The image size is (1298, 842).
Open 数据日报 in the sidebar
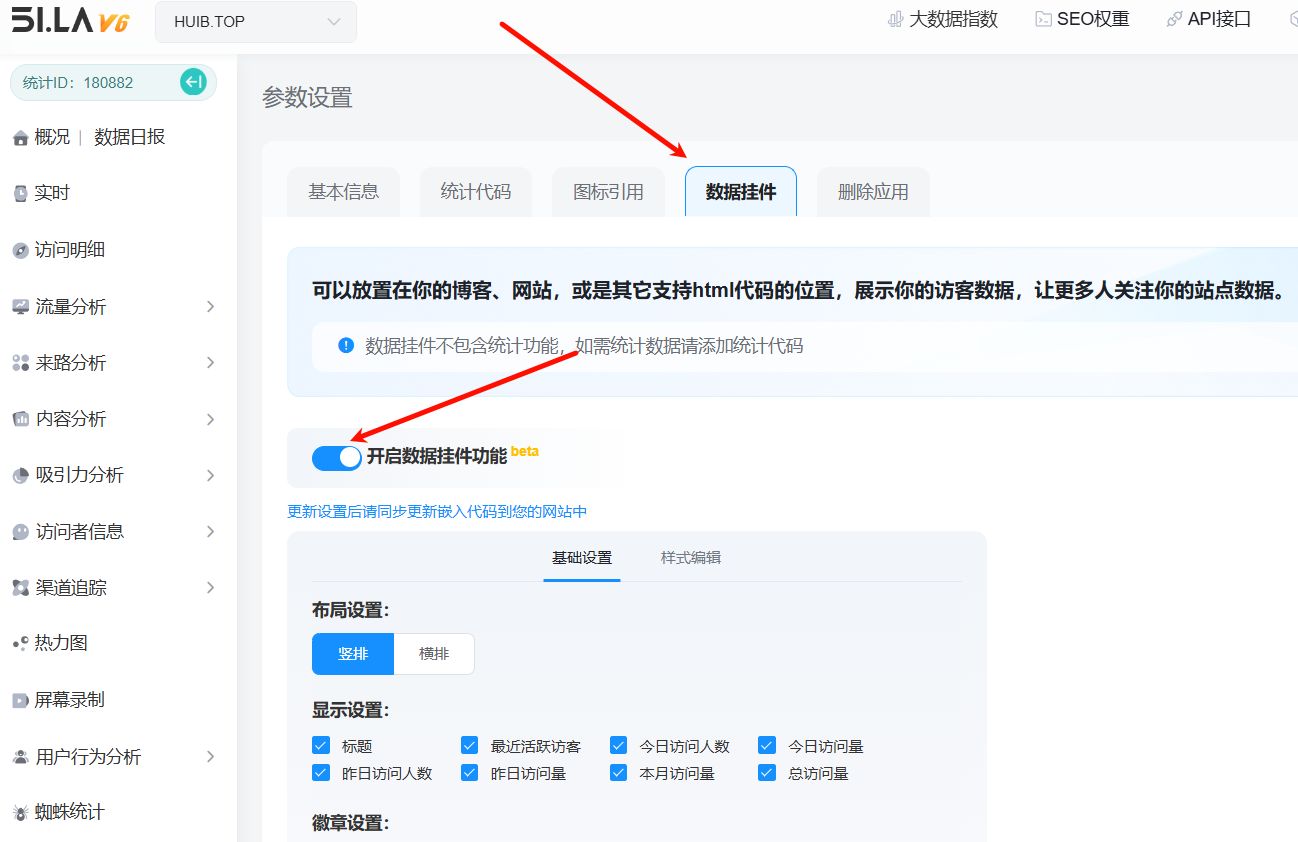click(130, 137)
